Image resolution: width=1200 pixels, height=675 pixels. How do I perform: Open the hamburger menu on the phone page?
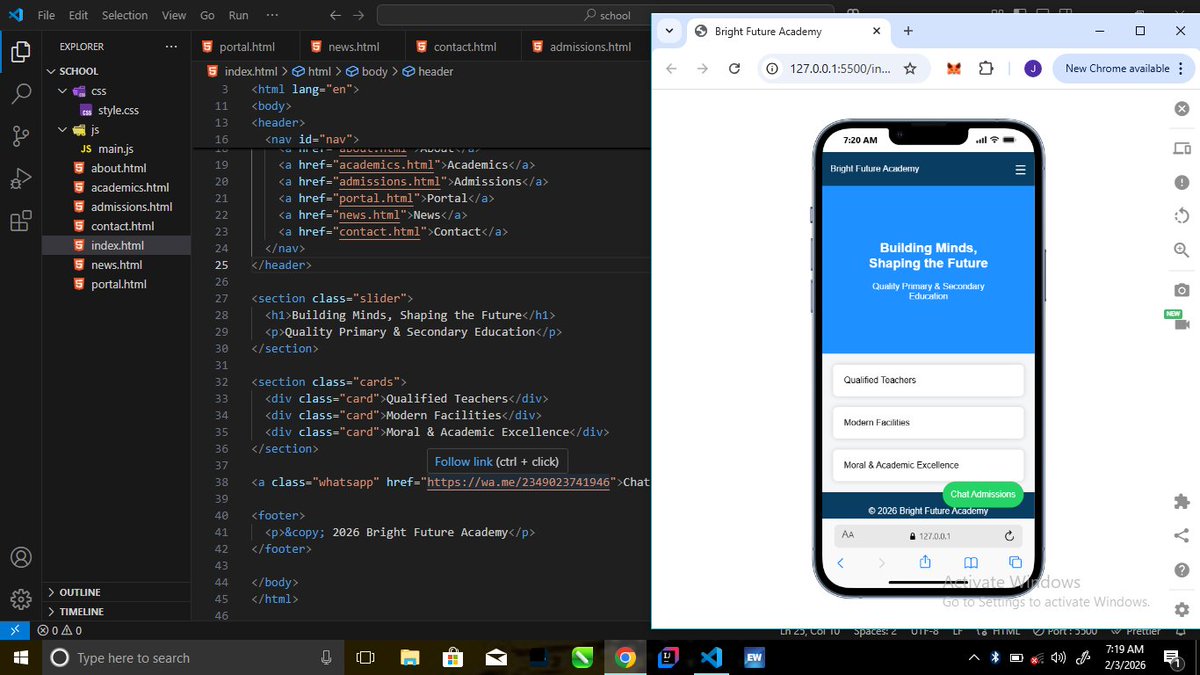(1020, 169)
